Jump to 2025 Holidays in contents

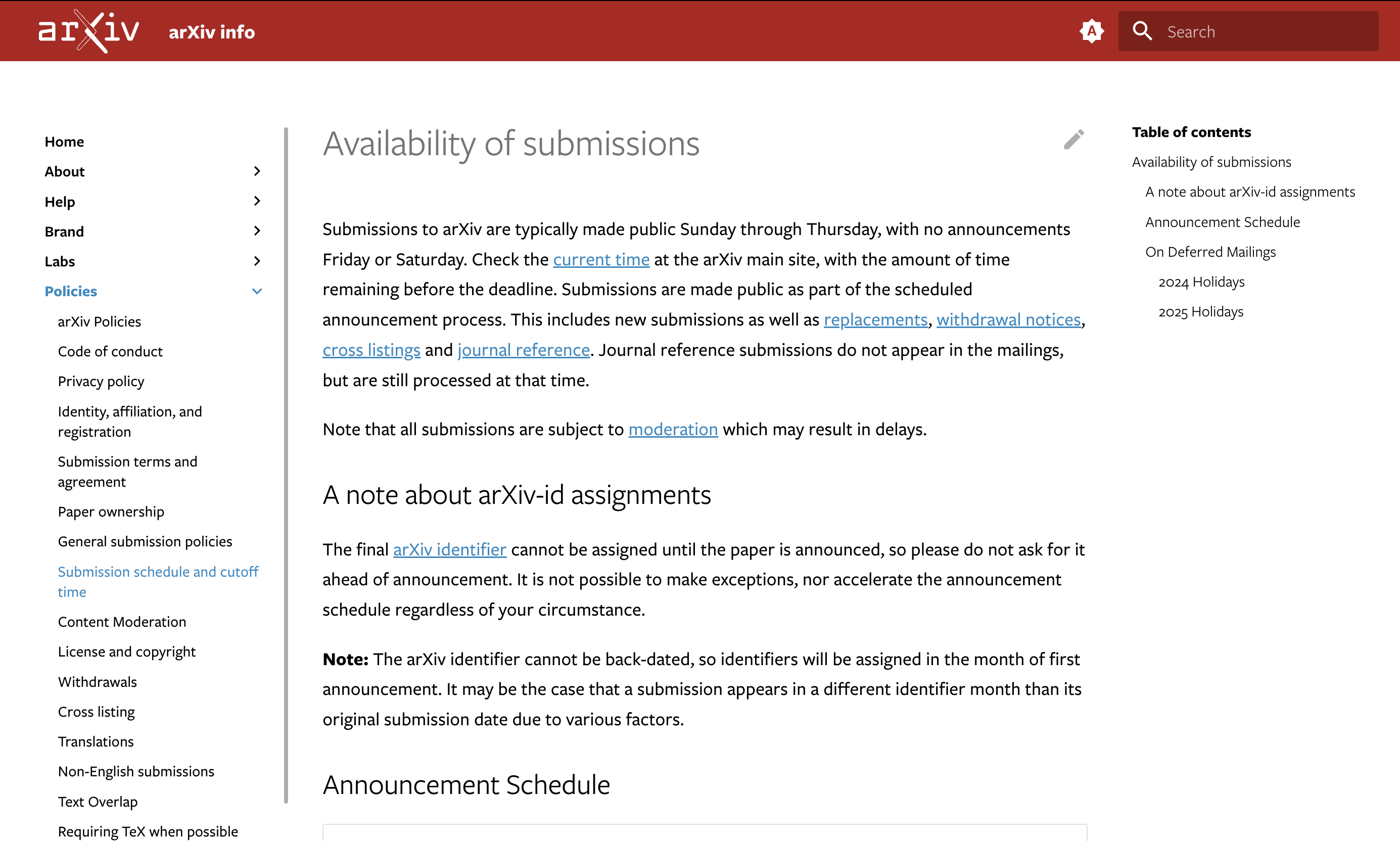[x=1200, y=312]
